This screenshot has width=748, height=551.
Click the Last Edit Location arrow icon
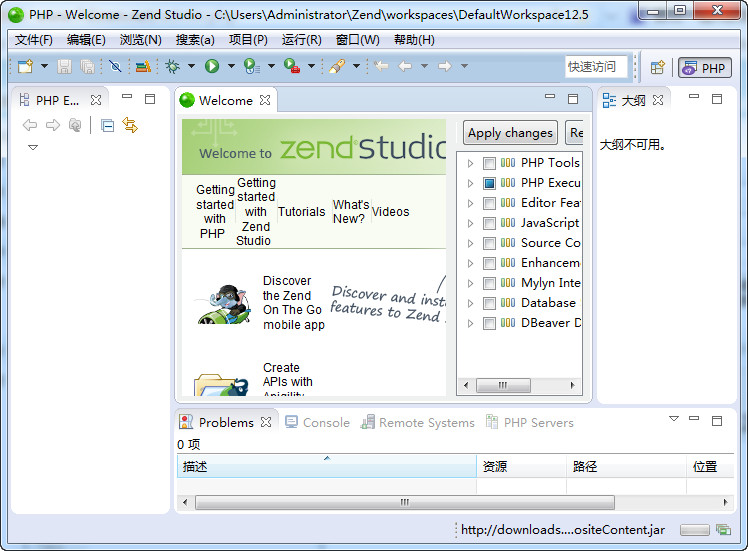click(x=381, y=66)
